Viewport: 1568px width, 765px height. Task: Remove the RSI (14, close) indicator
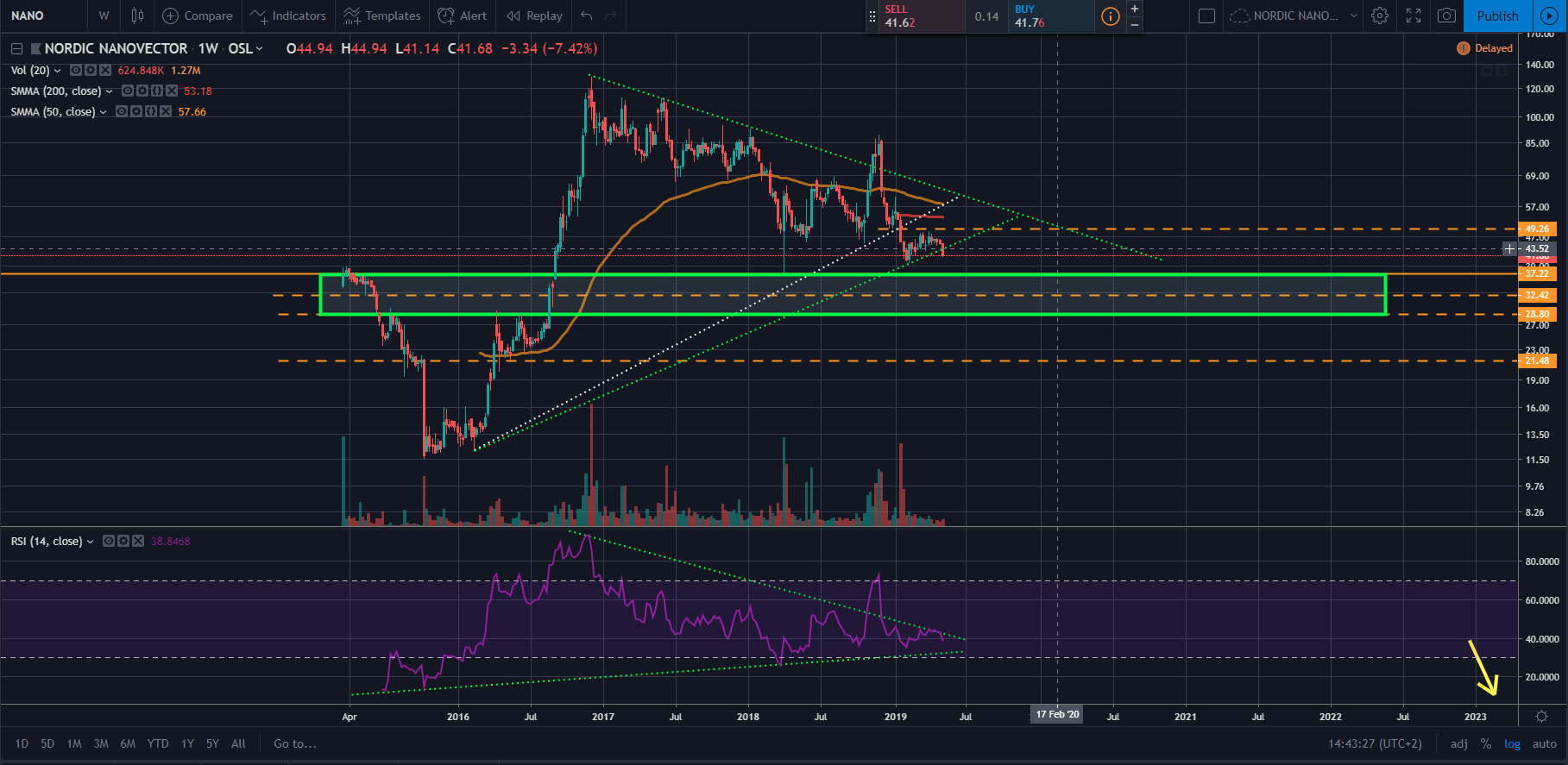137,541
